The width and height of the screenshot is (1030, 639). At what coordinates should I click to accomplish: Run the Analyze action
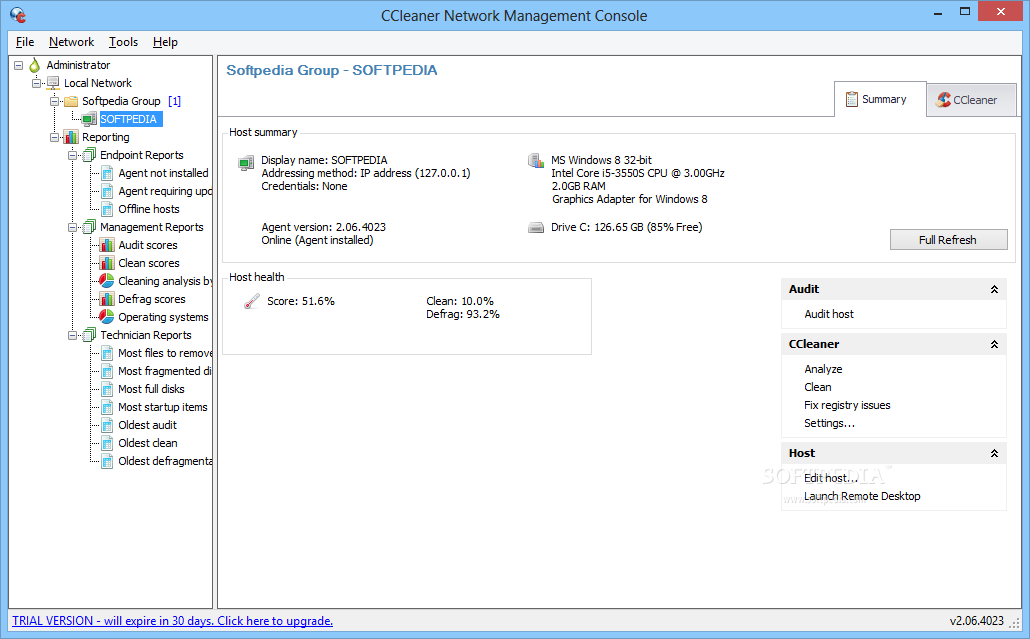point(823,369)
